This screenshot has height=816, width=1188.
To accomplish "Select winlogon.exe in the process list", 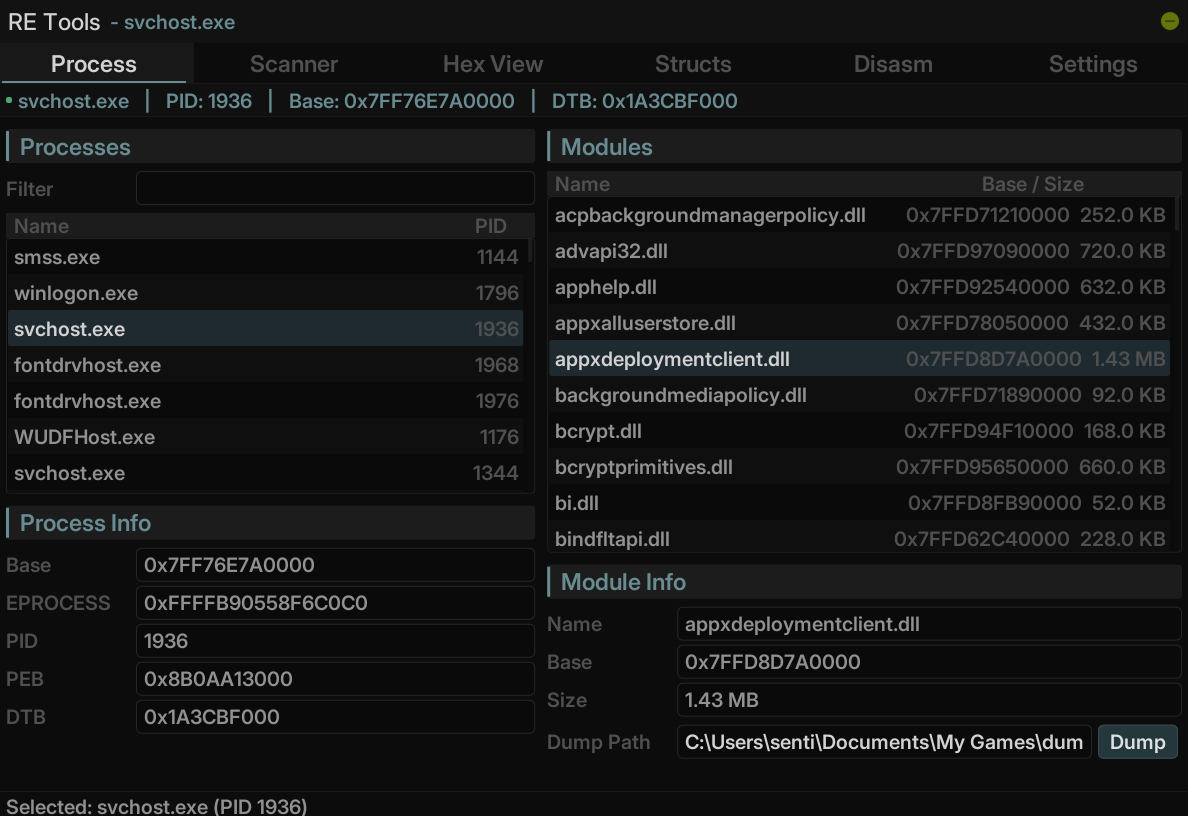I will (x=265, y=293).
